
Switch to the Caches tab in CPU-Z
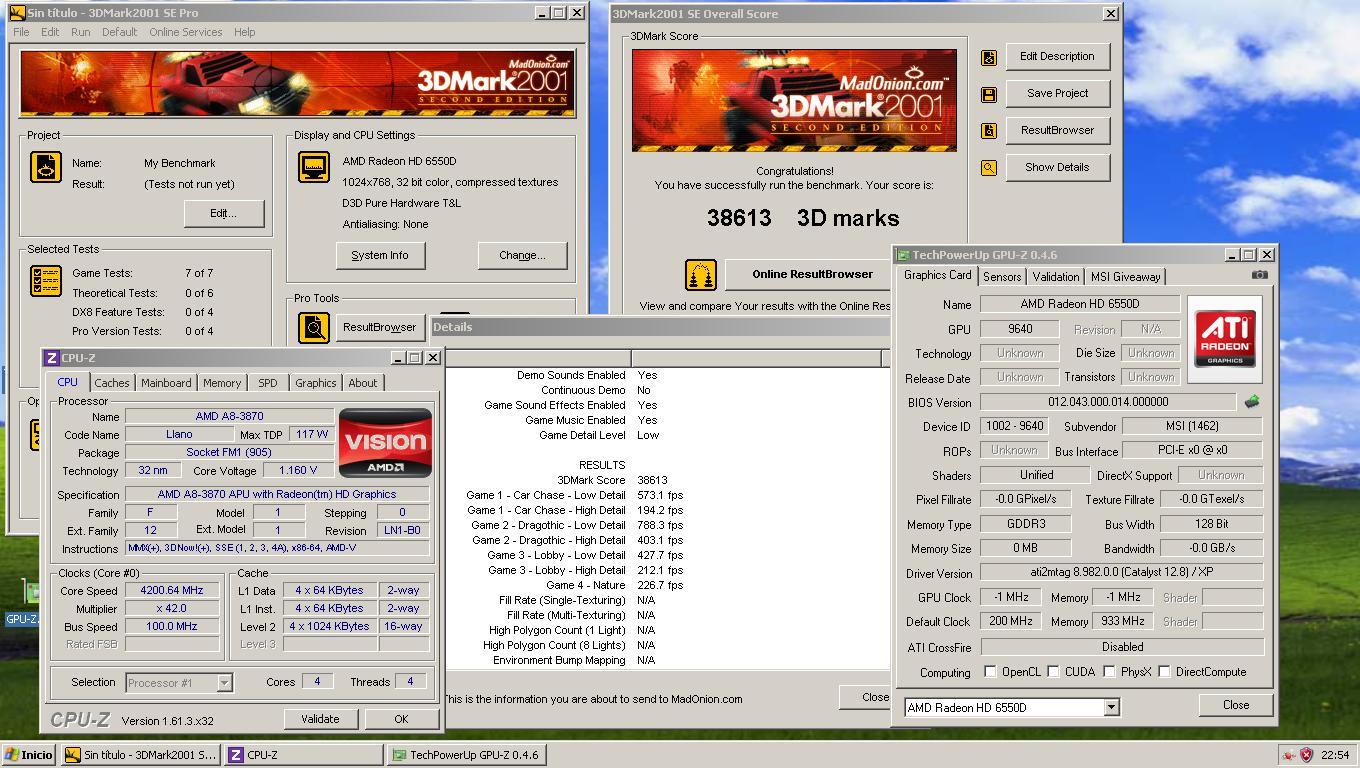112,383
